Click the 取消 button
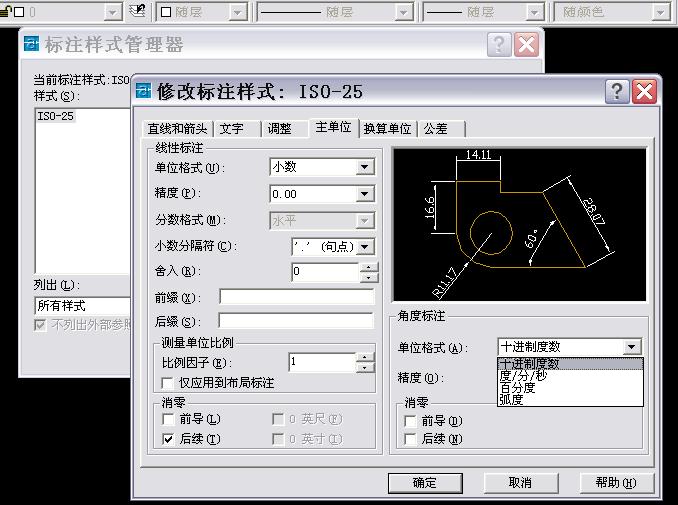The width and height of the screenshot is (678, 505). [x=520, y=483]
